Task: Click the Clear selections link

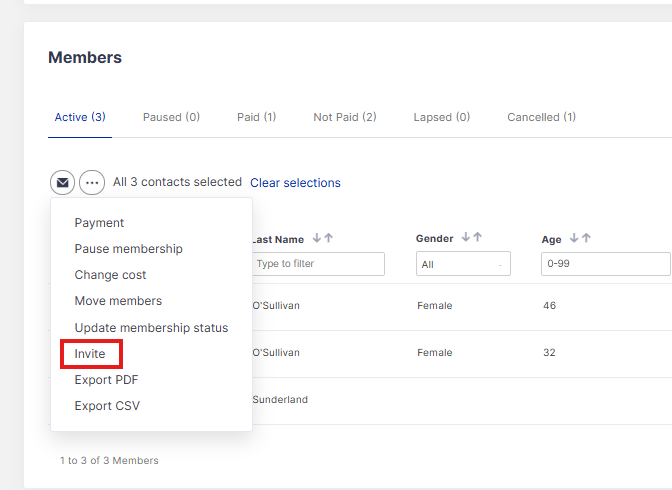Action: pyautogui.click(x=295, y=183)
